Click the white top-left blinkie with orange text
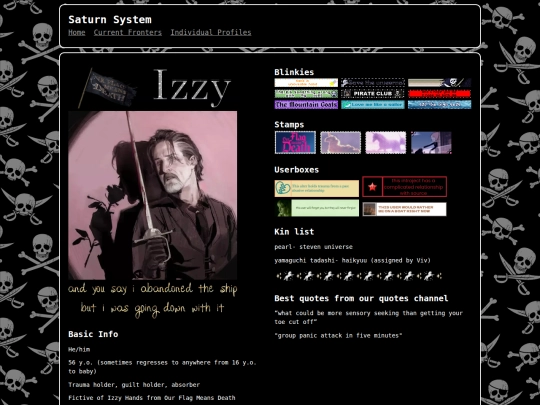Image resolution: width=540 pixels, height=405 pixels. point(306,83)
